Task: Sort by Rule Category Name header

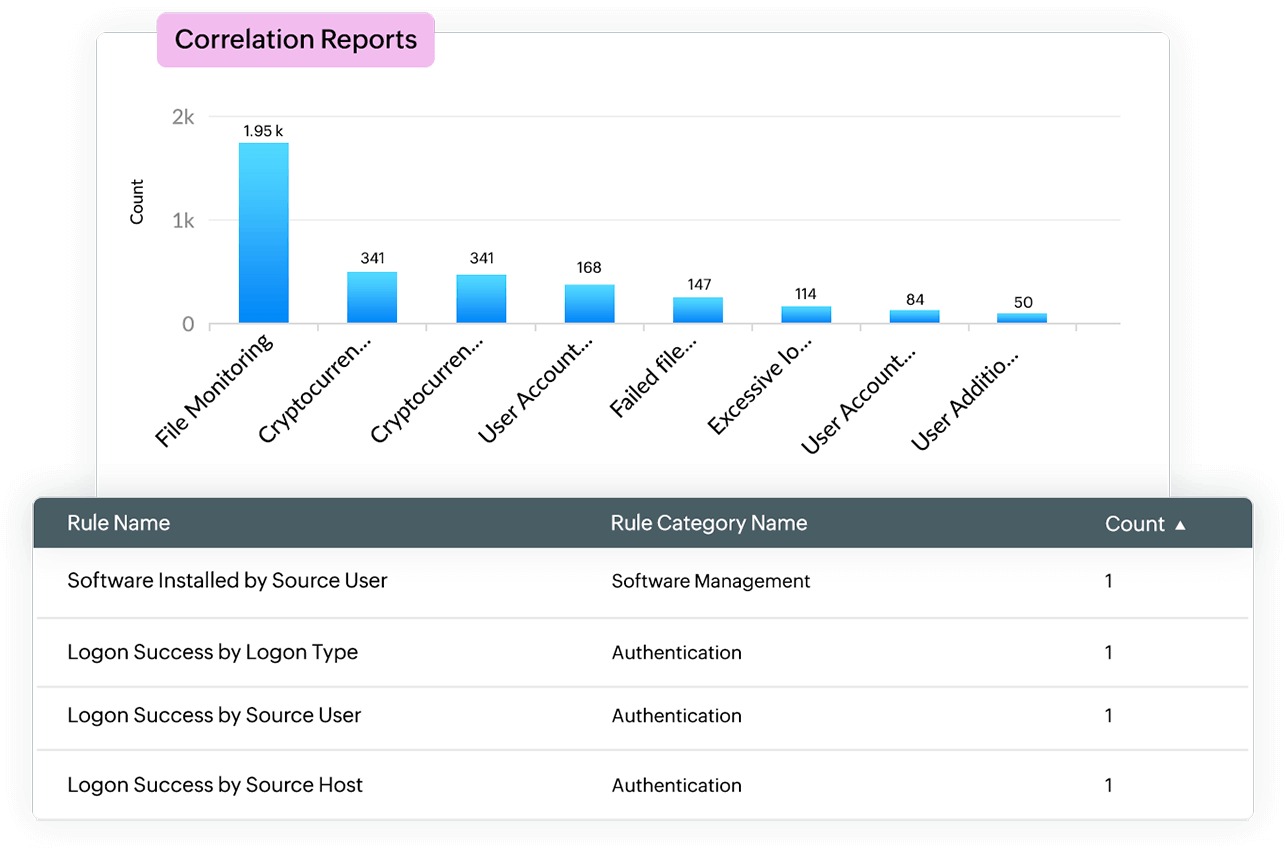Action: point(709,523)
